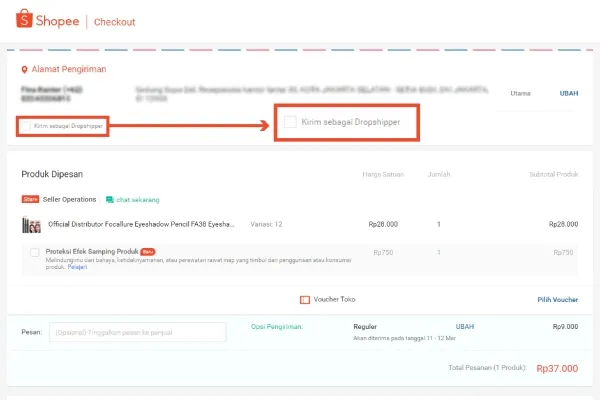
Task: Open Pilih Voucher link
Action: tap(558, 300)
